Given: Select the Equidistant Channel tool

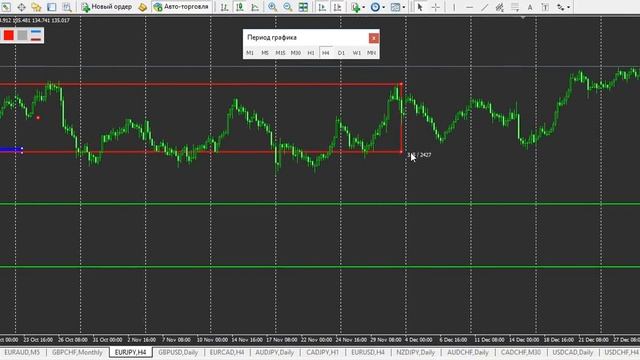Looking at the screenshot, I should (x=500, y=7).
